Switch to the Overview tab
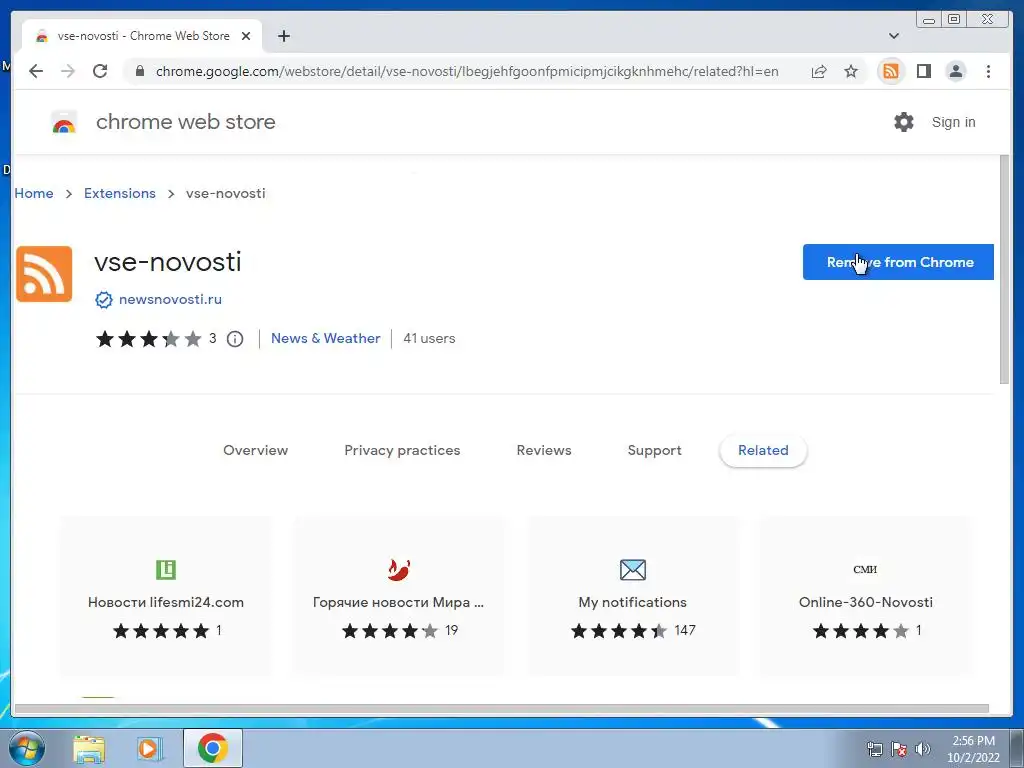 click(x=255, y=451)
